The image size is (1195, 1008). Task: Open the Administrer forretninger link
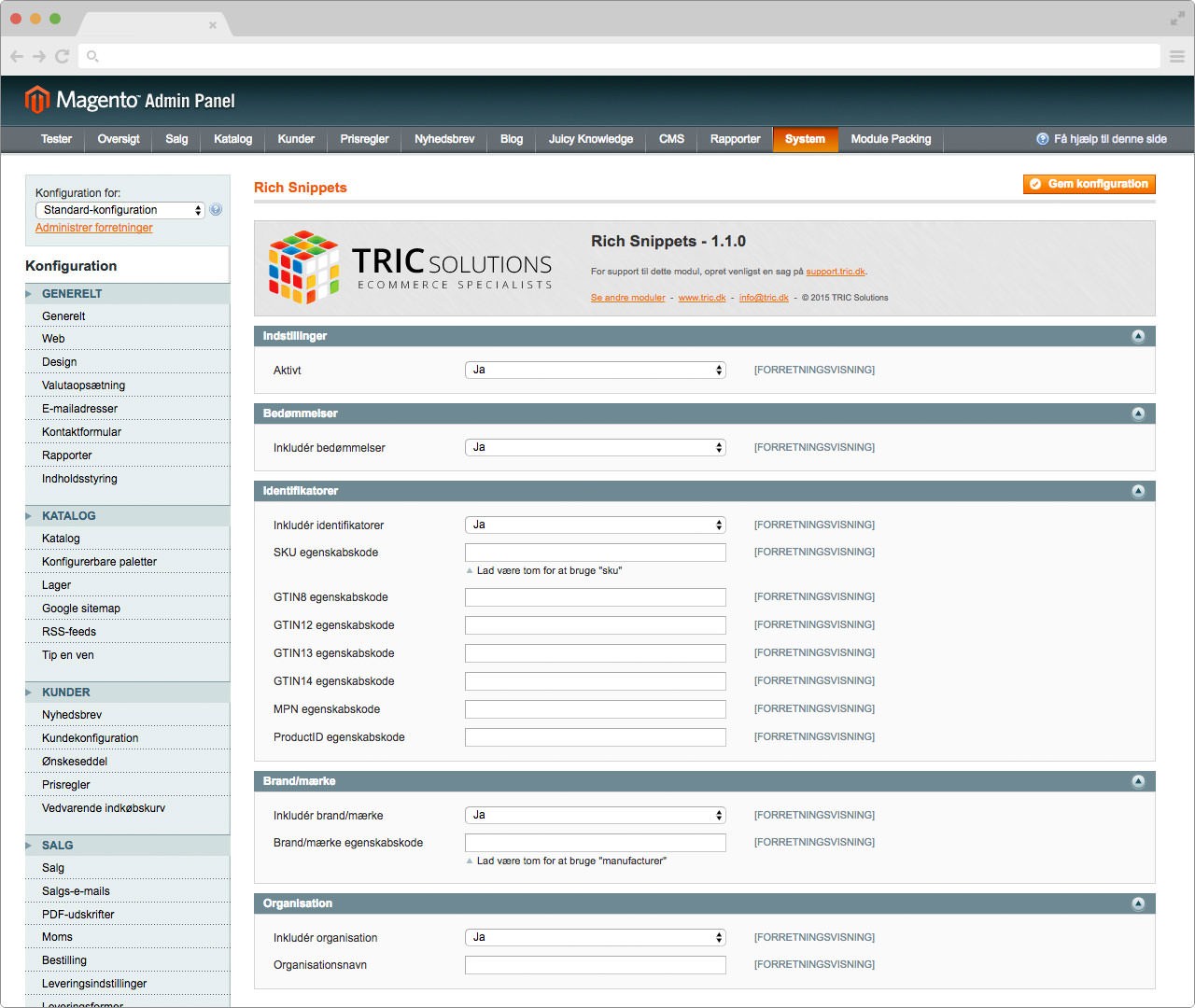pyautogui.click(x=94, y=228)
